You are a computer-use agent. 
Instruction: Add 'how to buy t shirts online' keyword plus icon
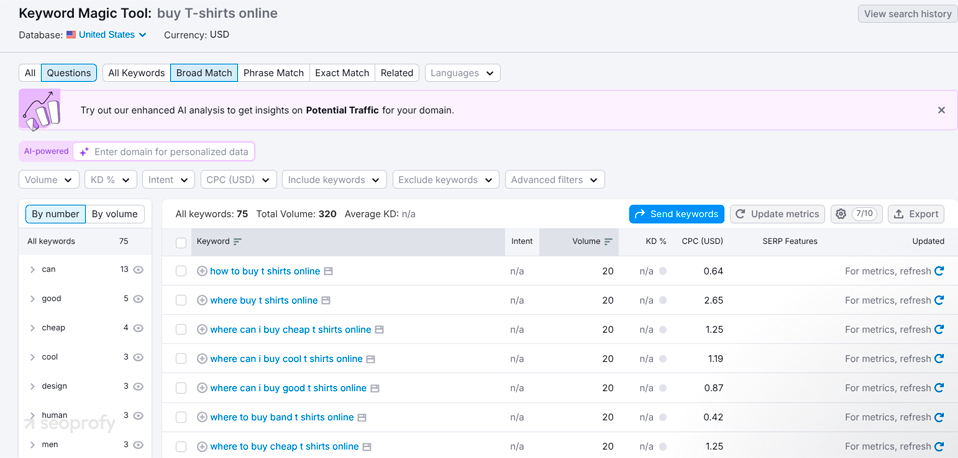202,271
